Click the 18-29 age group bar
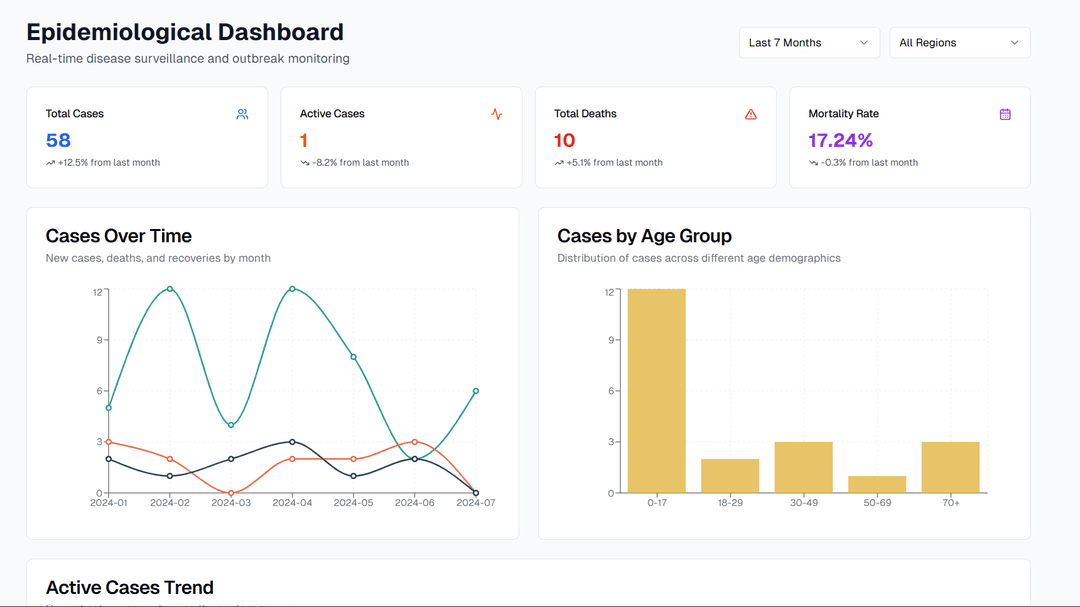The width and height of the screenshot is (1080, 607). tap(730, 476)
